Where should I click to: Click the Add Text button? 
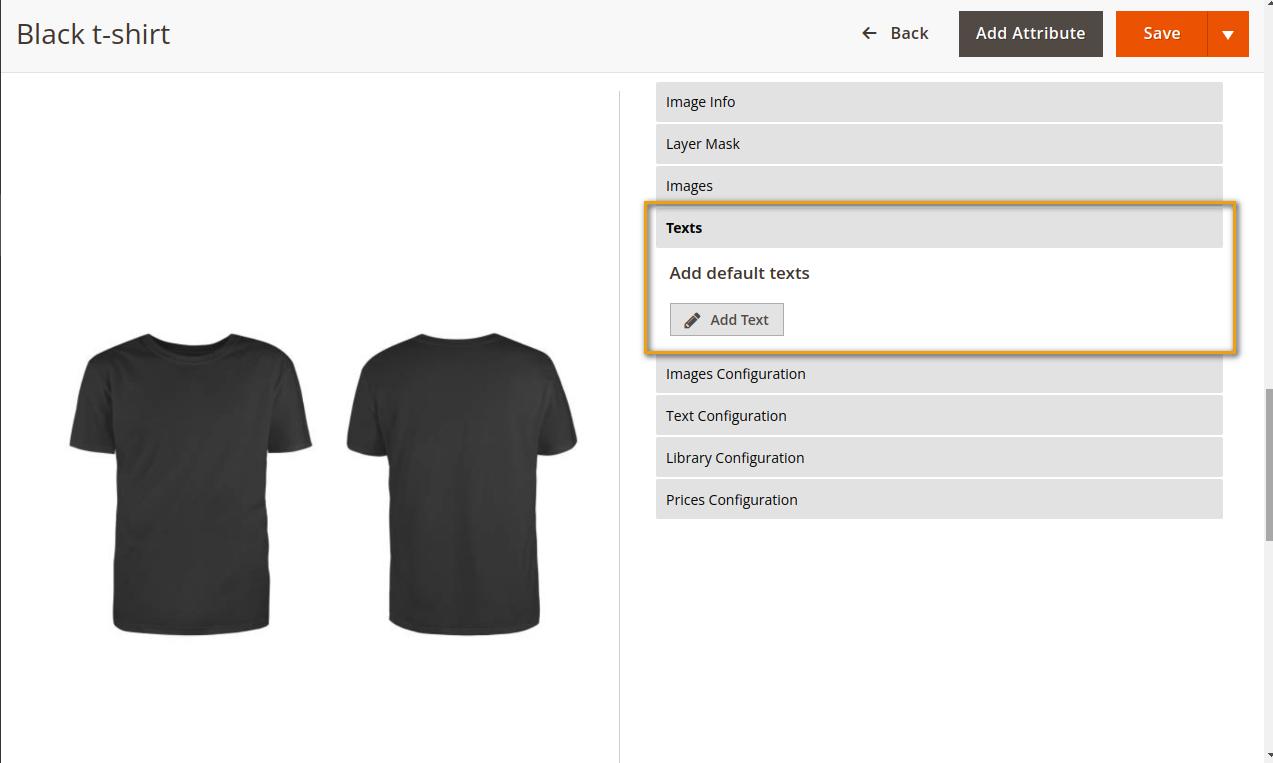click(x=726, y=320)
